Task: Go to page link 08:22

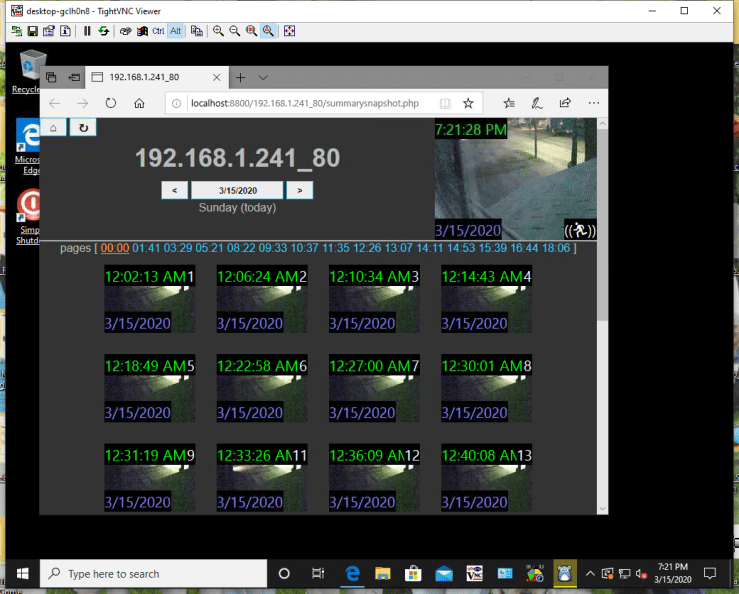Action: pos(241,248)
